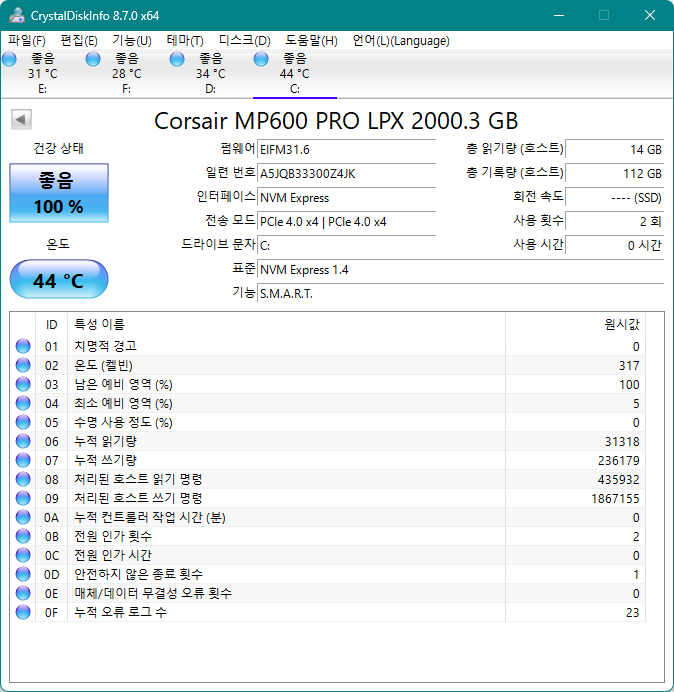Click total host writes value 112 GB
This screenshot has width=674, height=692.
(614, 173)
